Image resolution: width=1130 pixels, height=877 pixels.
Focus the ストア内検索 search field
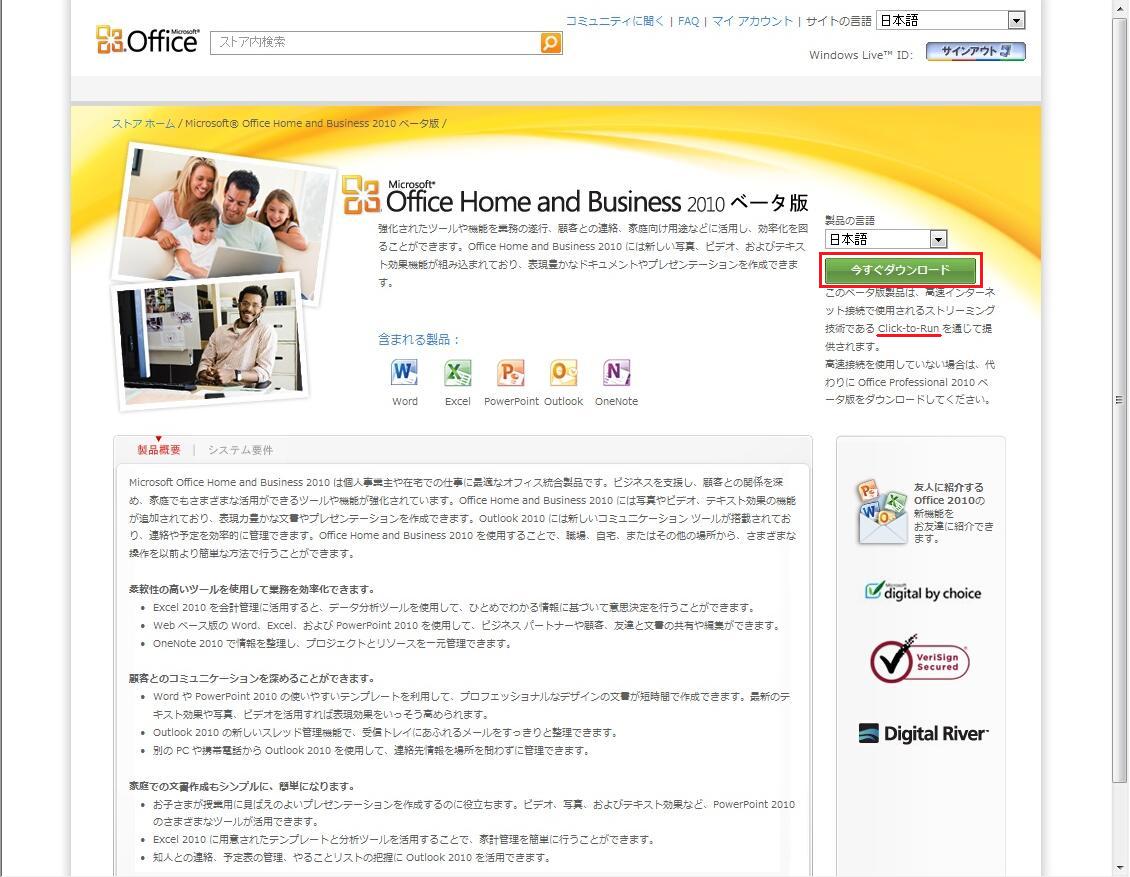(375, 43)
